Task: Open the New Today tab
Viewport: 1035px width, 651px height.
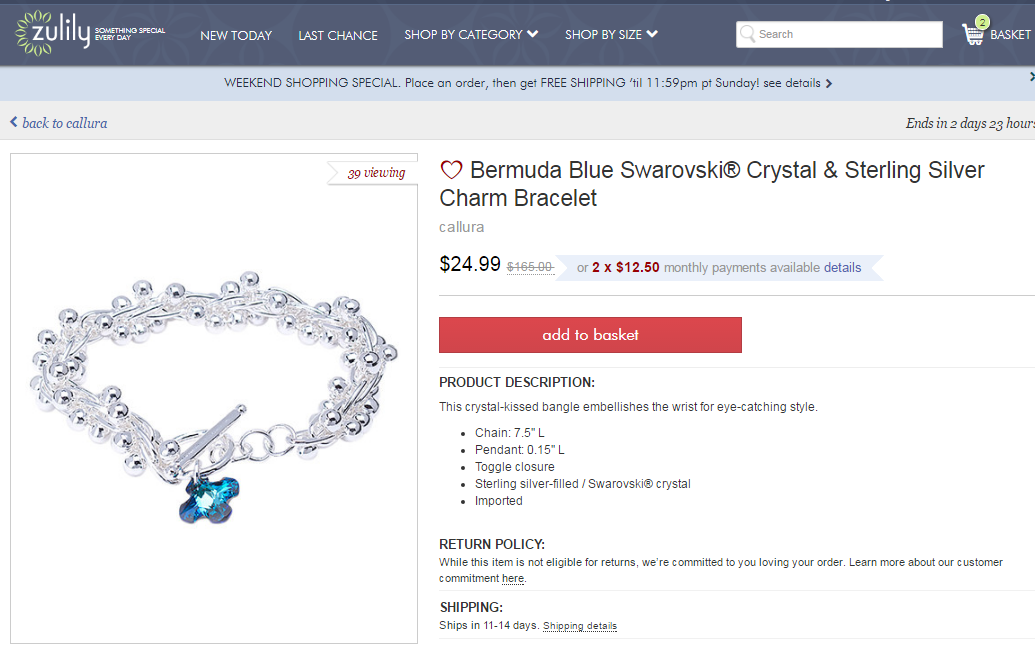Action: [236, 35]
